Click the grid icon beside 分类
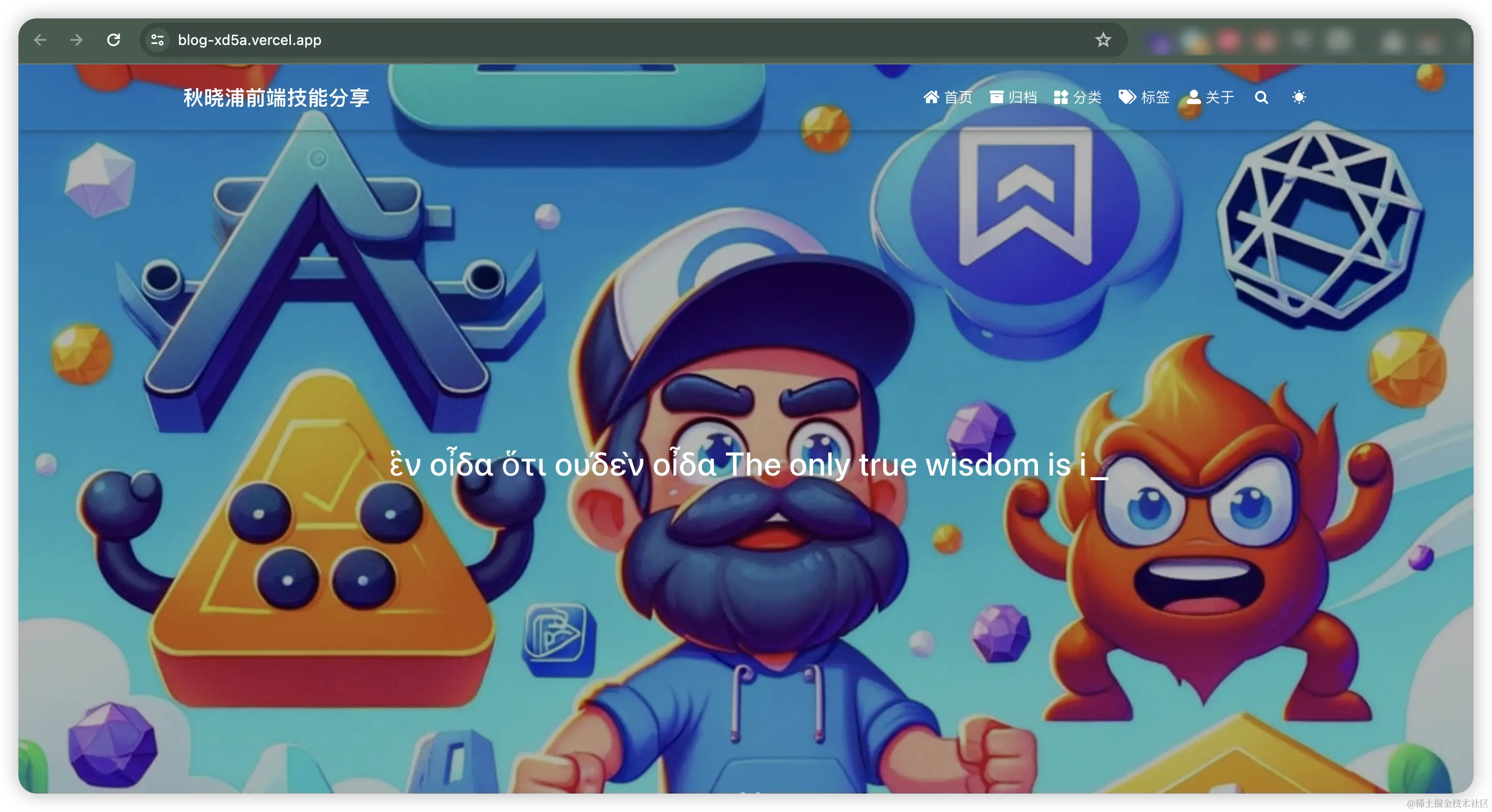The image size is (1492, 812). point(1060,97)
